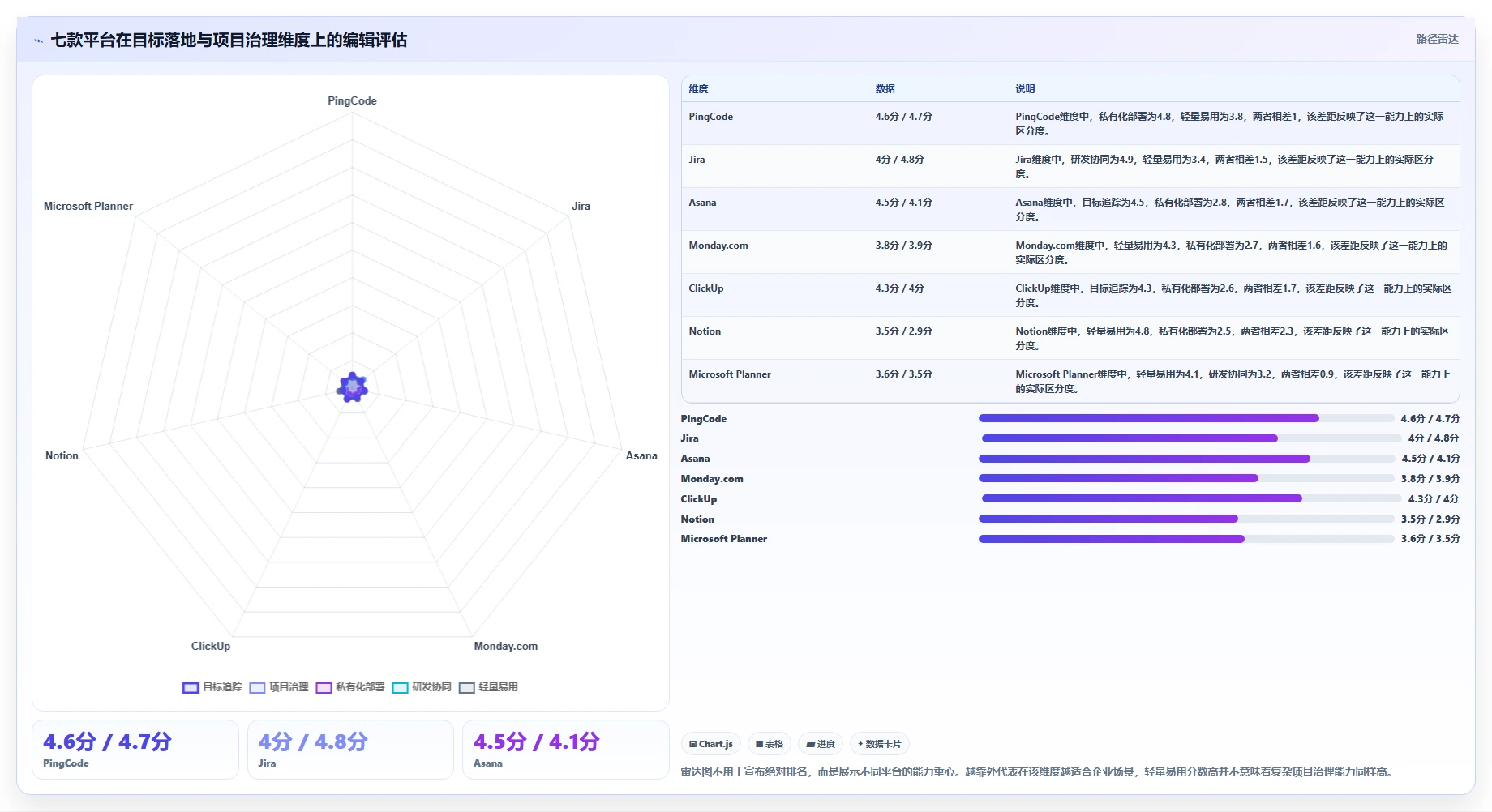Select the Asana progress bar
The image size is (1492, 812).
click(x=1186, y=459)
